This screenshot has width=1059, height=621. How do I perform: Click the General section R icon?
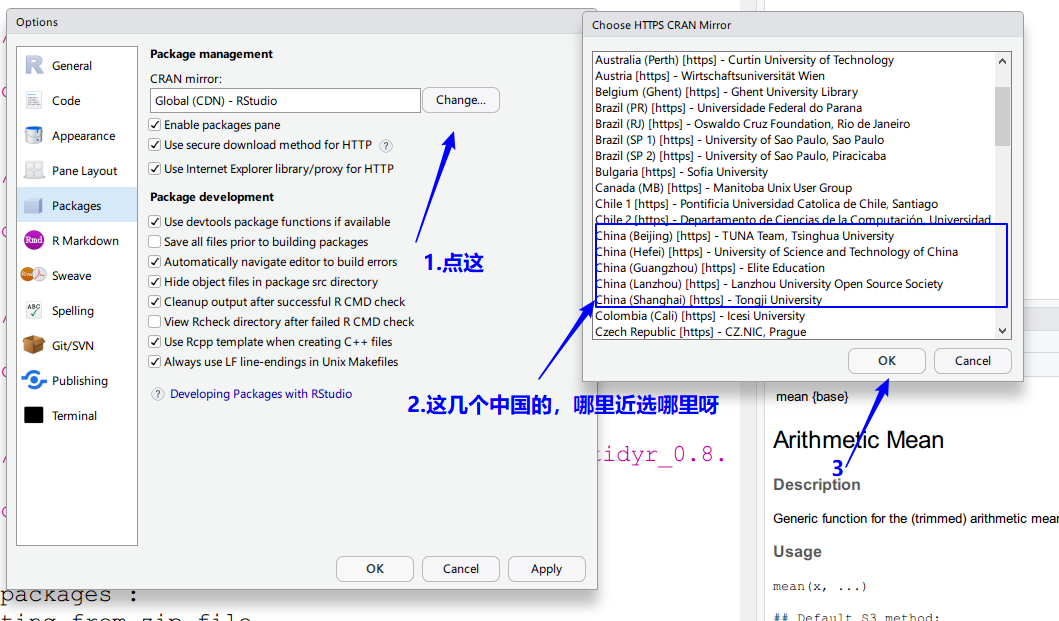[34, 66]
